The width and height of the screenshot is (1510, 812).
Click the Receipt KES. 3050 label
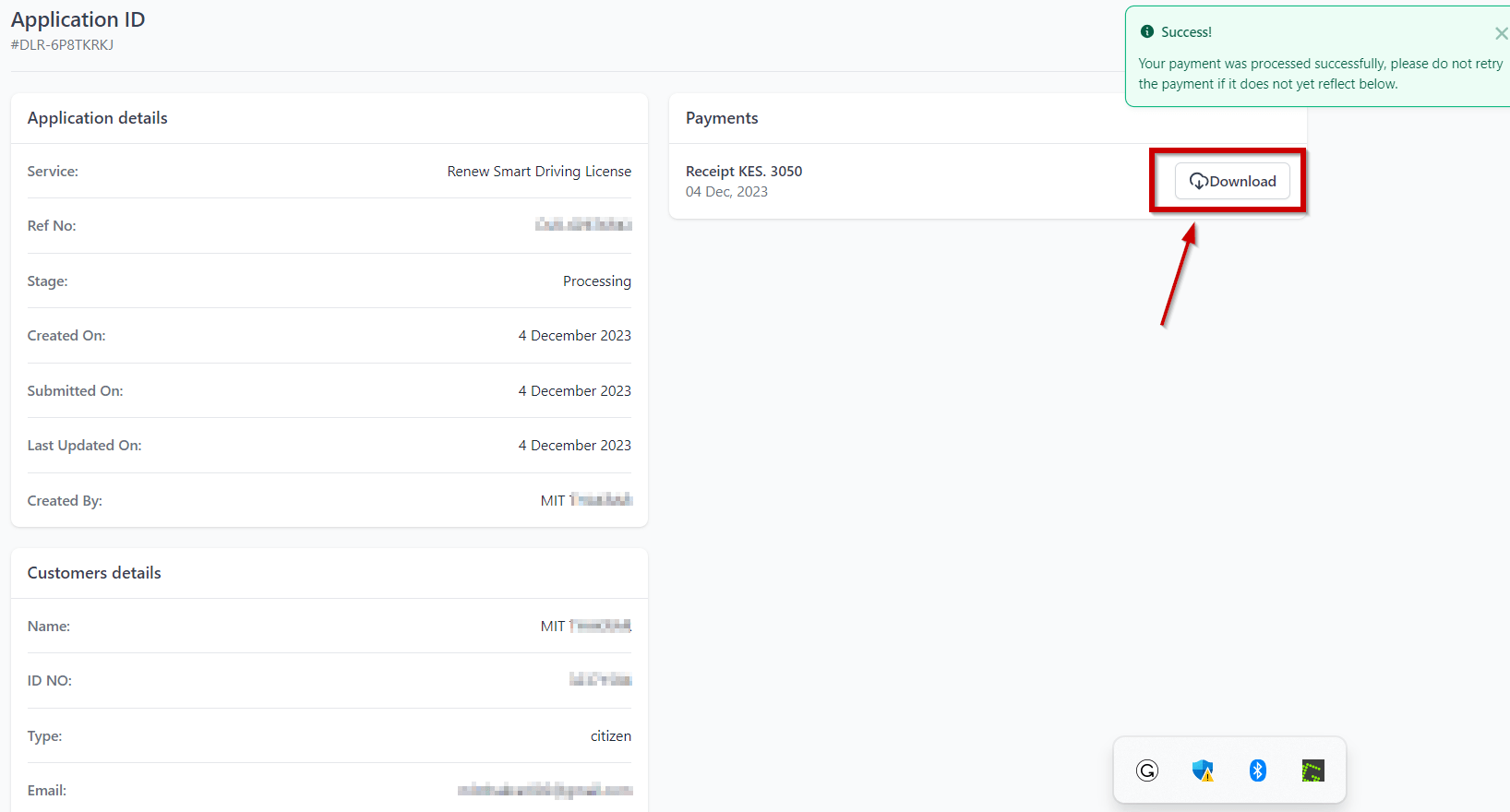click(x=744, y=172)
